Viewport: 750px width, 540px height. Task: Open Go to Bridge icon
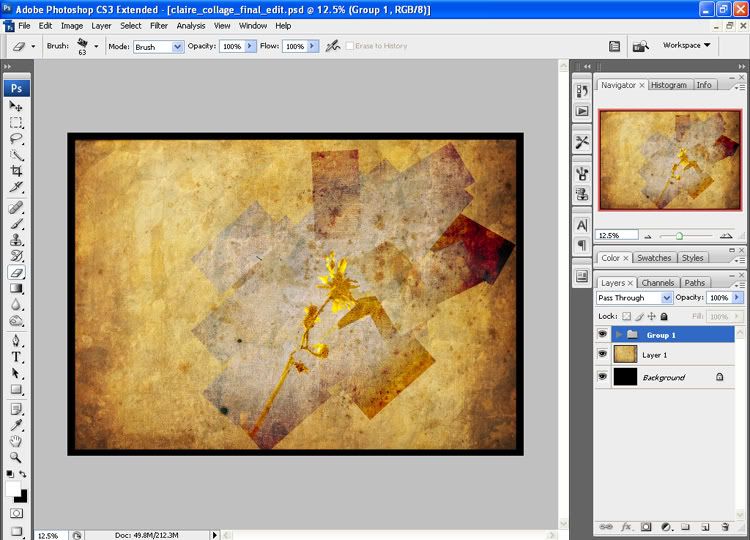(640, 46)
